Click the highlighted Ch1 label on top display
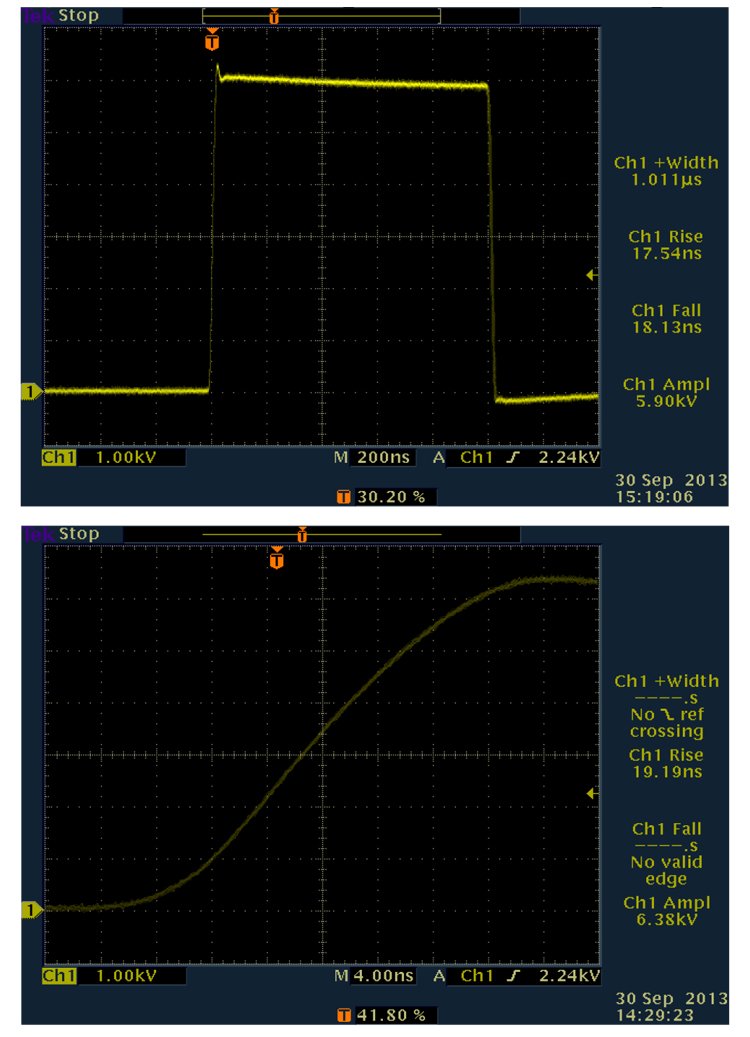This screenshot has width=750, height=1037. (x=58, y=458)
